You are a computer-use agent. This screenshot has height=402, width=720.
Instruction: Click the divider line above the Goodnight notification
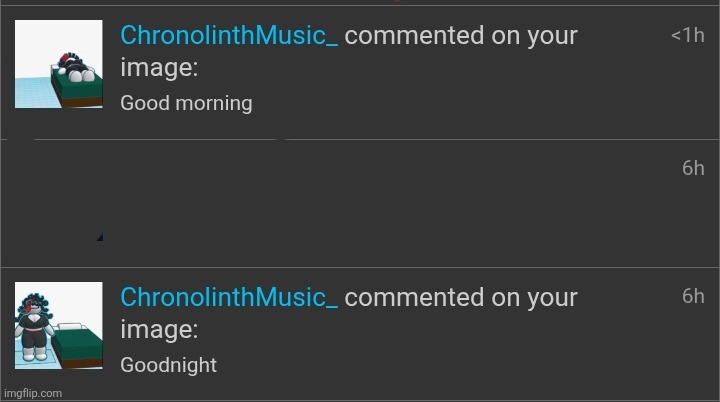(x=360, y=268)
